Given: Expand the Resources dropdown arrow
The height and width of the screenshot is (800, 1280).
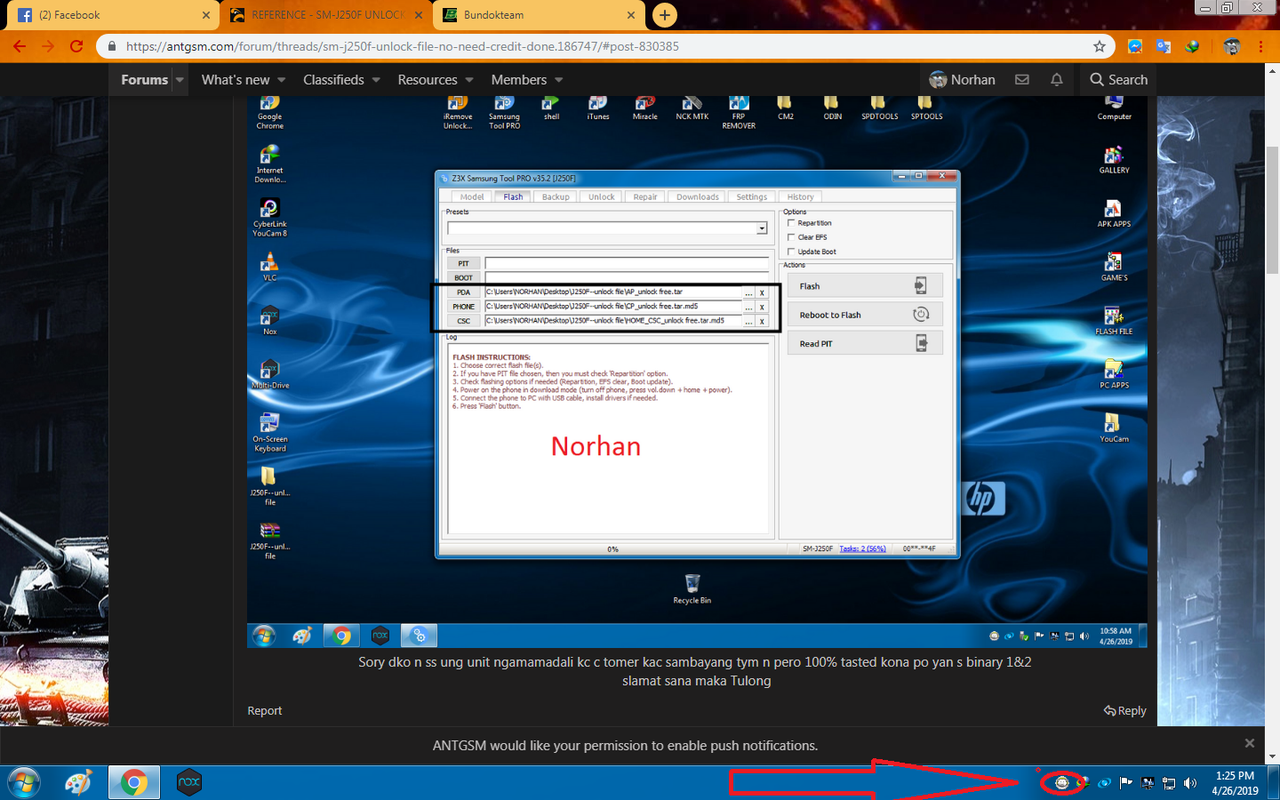Looking at the screenshot, I should (468, 80).
